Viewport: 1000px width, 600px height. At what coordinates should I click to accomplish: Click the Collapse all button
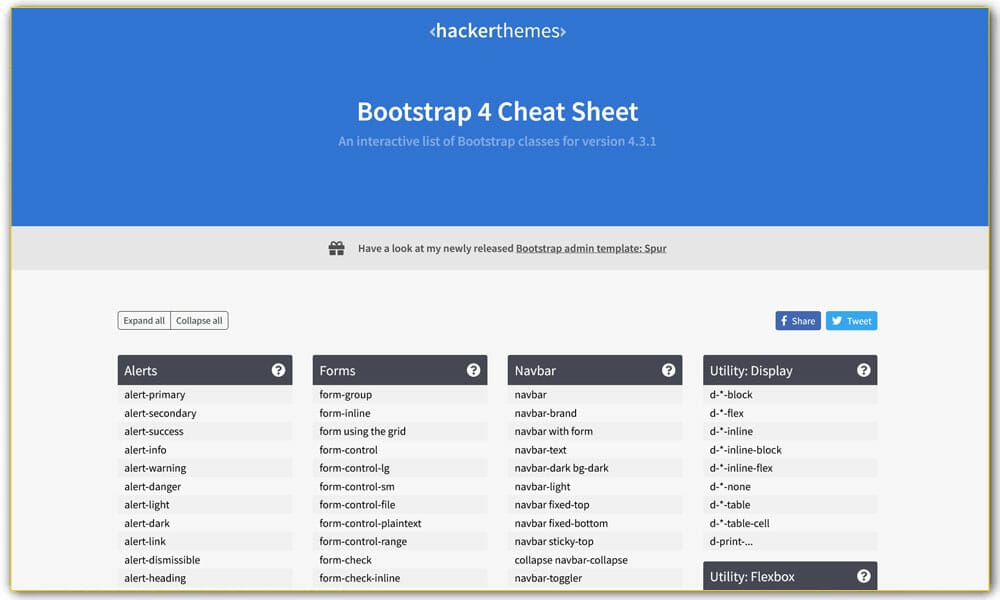199,320
